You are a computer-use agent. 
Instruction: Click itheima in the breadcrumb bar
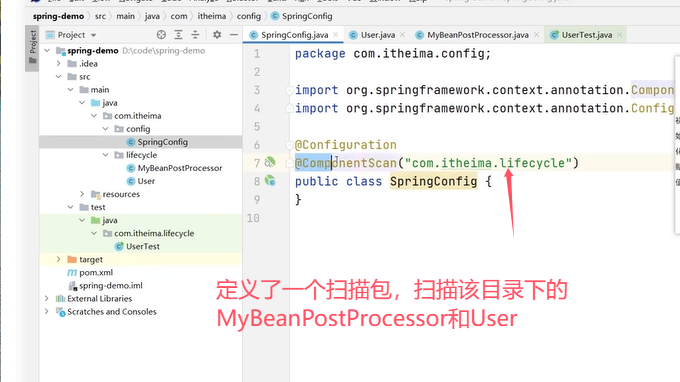212,16
